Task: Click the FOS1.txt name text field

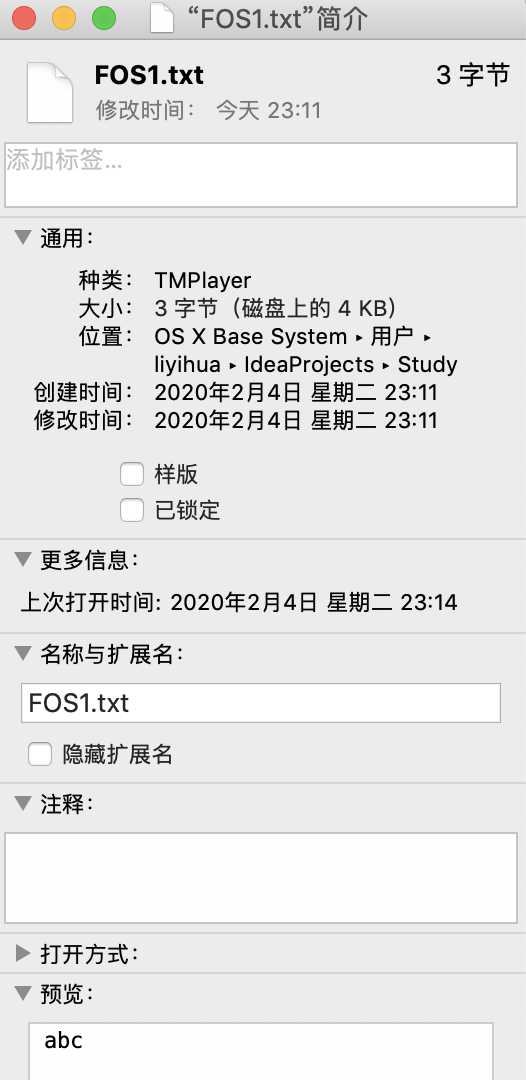Action: [261, 703]
